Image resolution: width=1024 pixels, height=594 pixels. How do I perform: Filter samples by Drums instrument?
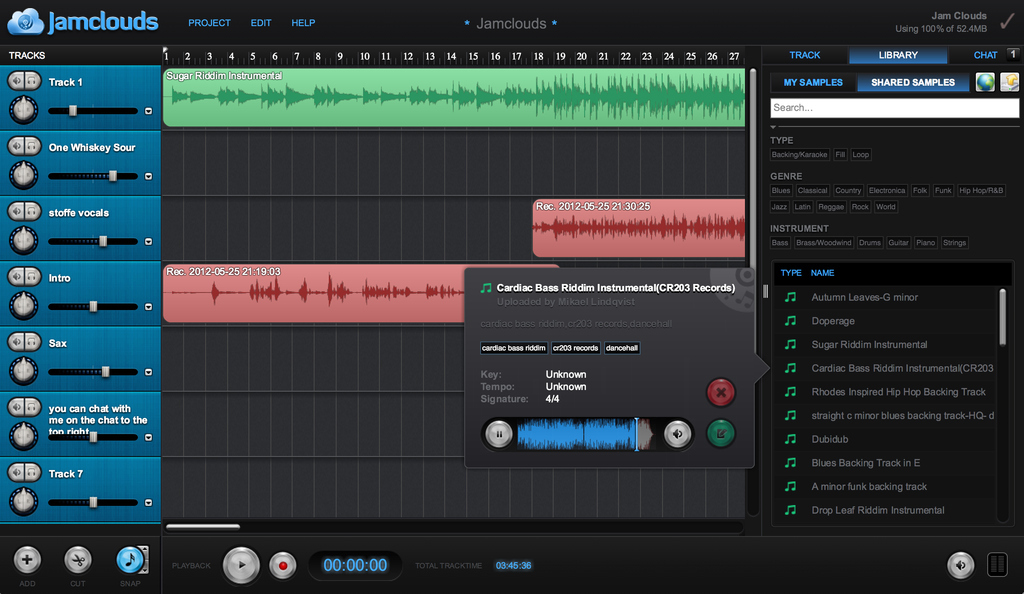coord(869,243)
